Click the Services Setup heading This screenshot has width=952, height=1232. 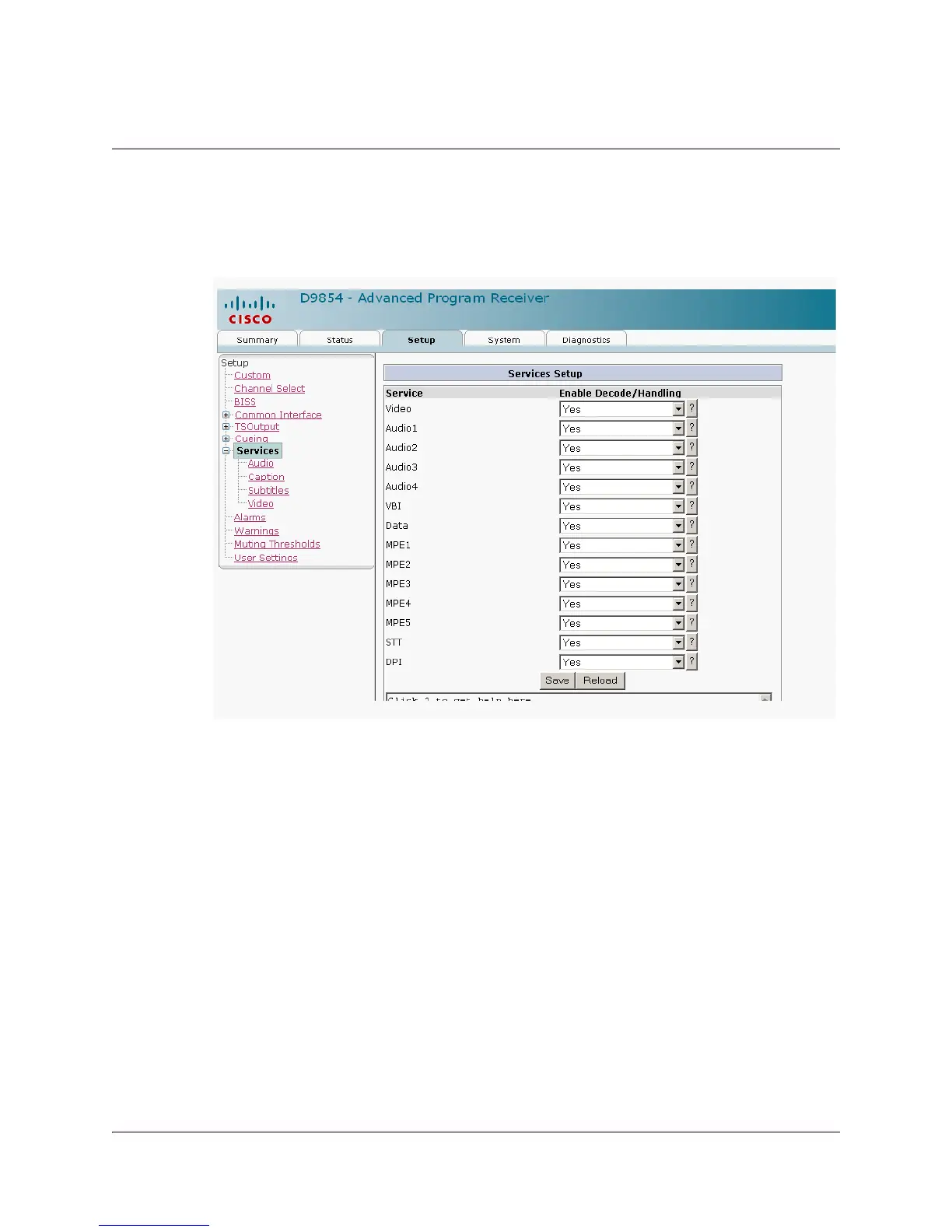pyautogui.click(x=545, y=373)
